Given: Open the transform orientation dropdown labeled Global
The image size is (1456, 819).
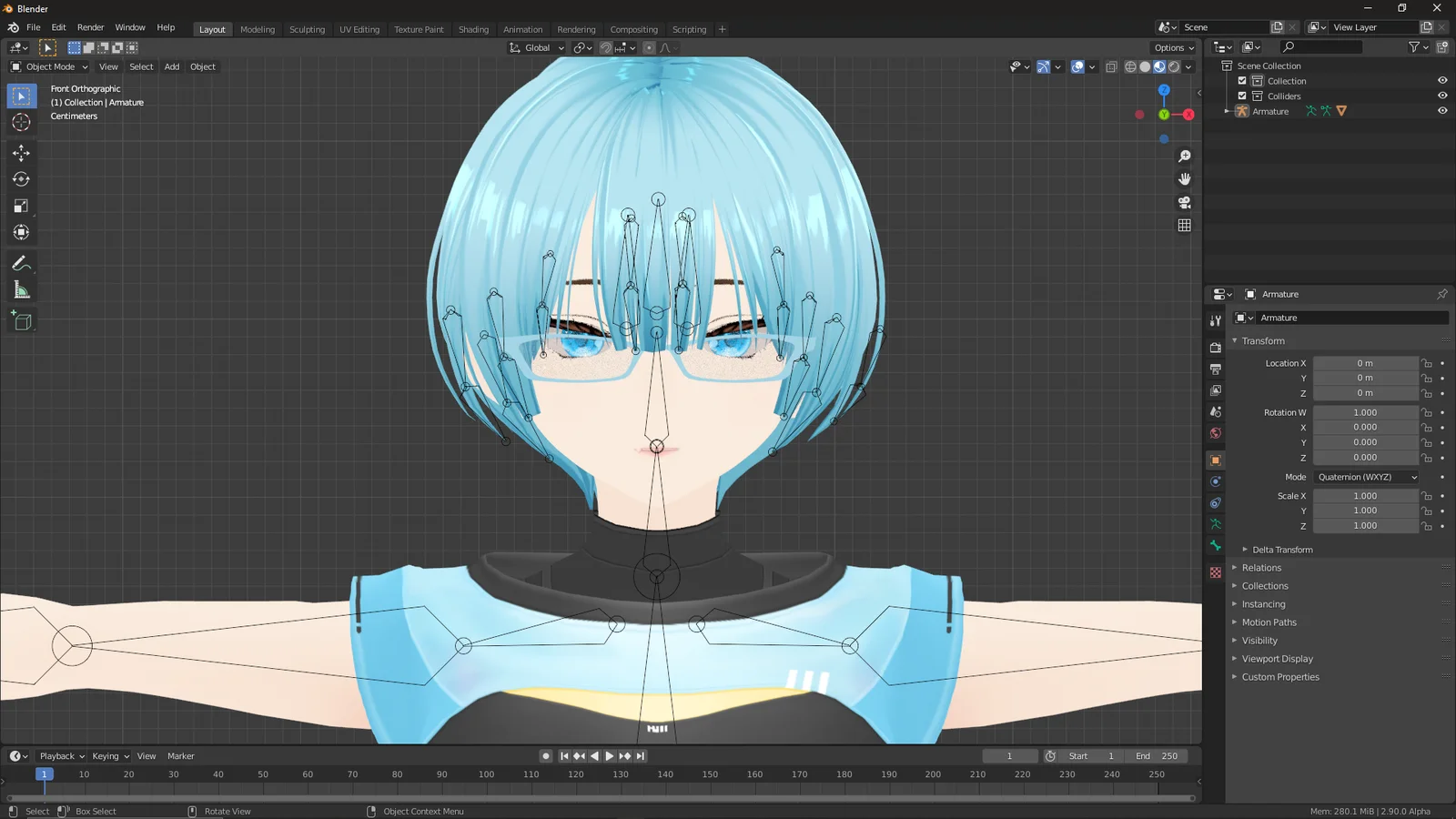Looking at the screenshot, I should (536, 47).
